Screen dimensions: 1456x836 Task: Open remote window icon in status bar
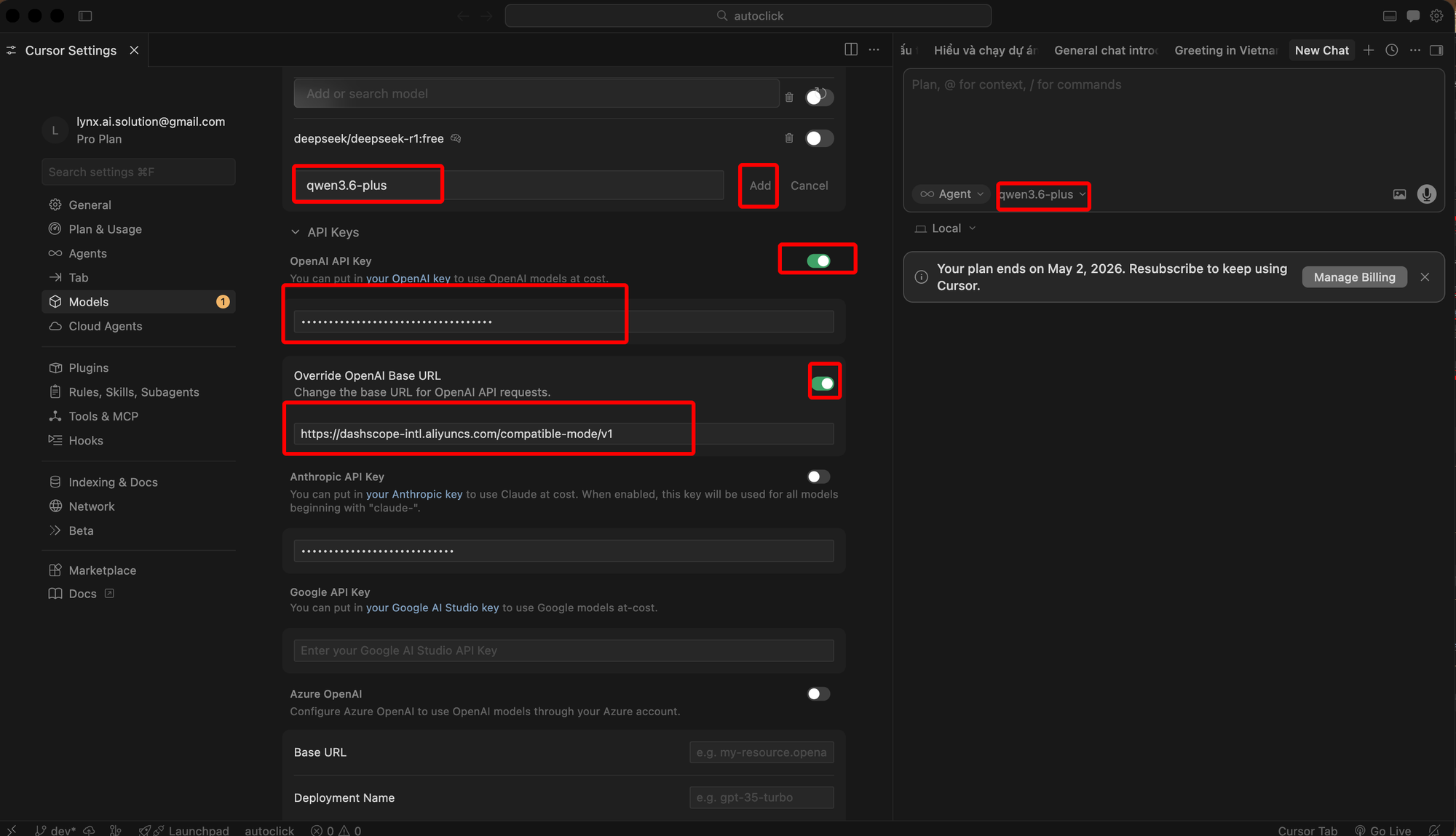12,830
